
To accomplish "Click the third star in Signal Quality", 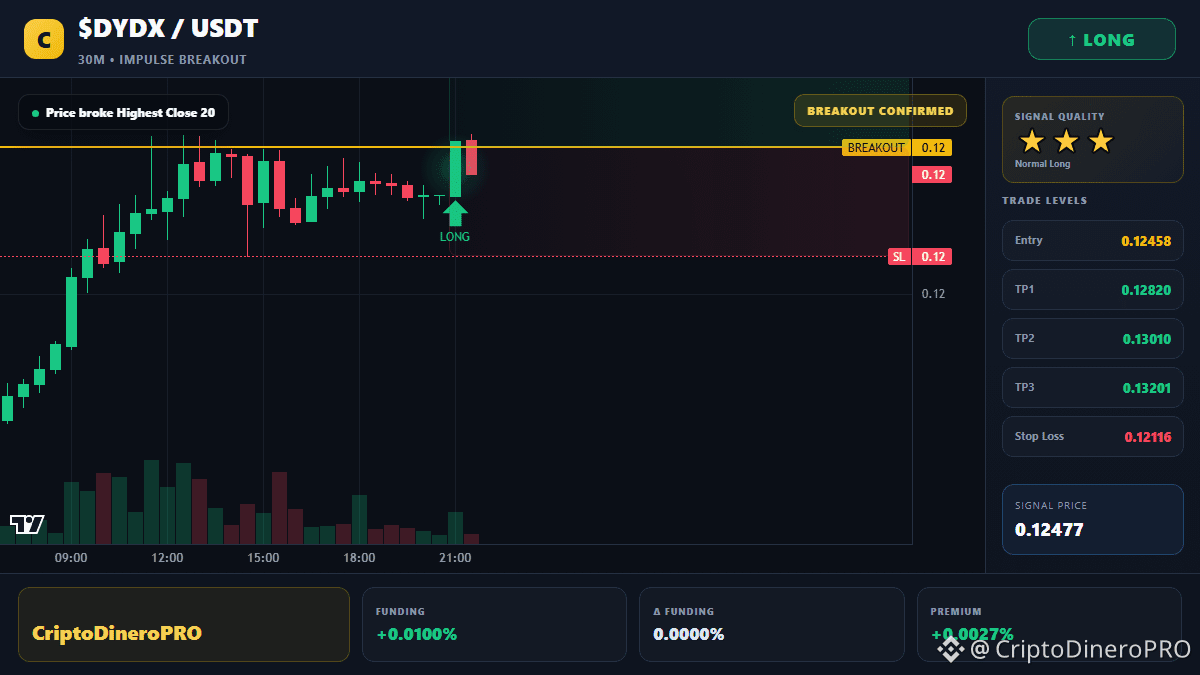I will 1100,141.
